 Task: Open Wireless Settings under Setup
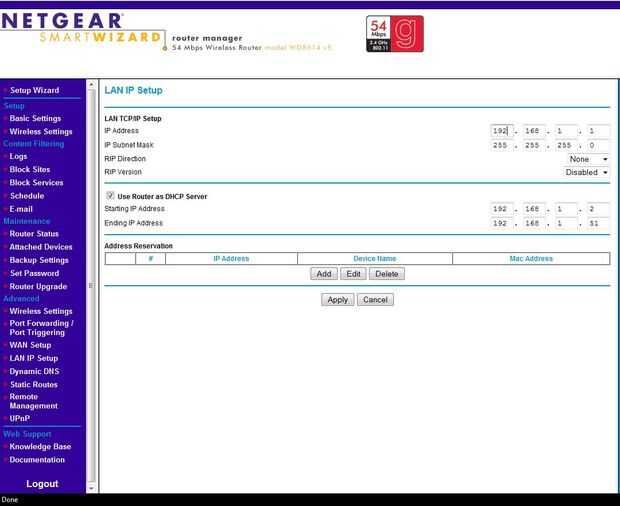pos(41,132)
